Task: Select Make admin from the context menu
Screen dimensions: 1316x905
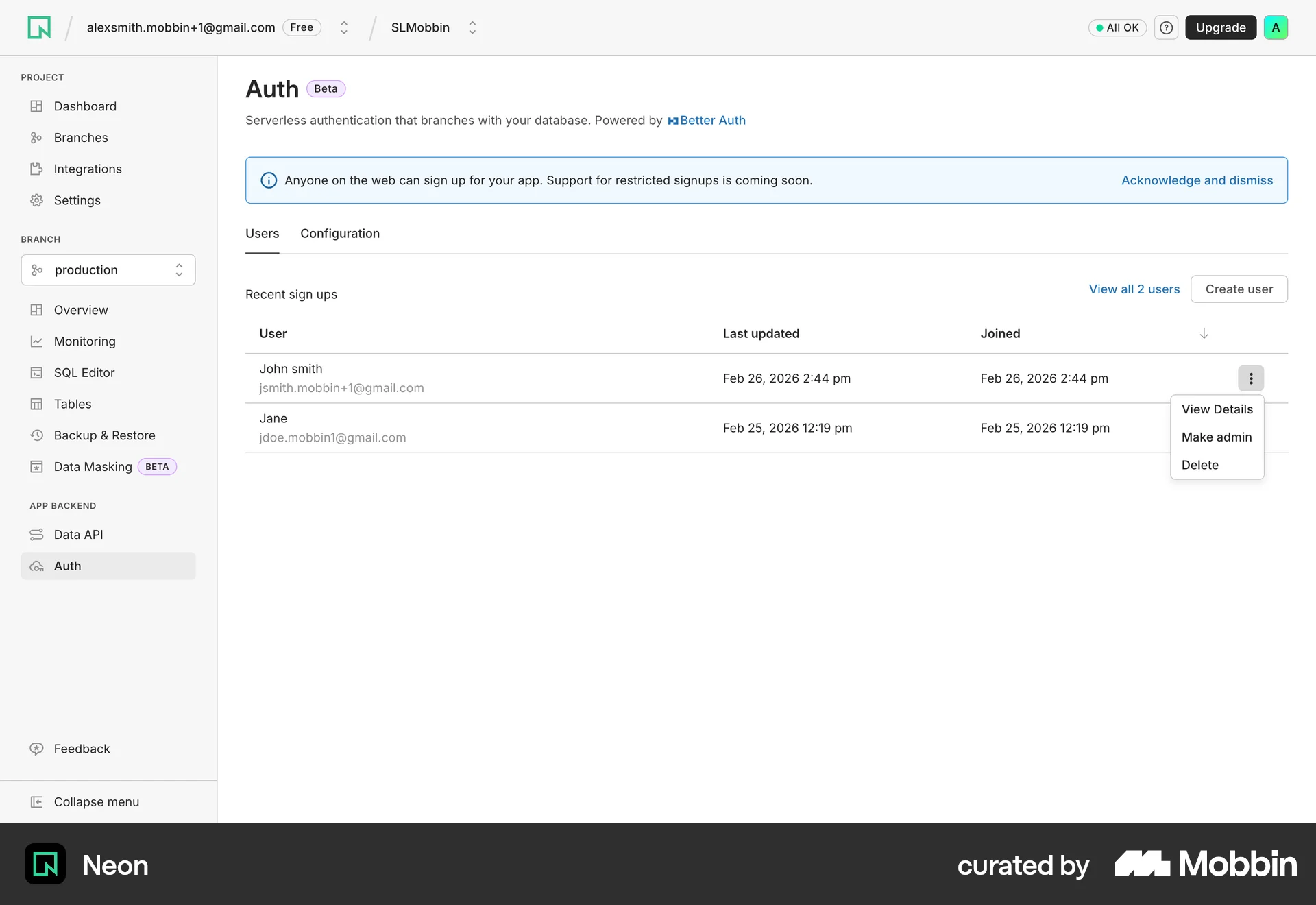Action: coord(1217,437)
